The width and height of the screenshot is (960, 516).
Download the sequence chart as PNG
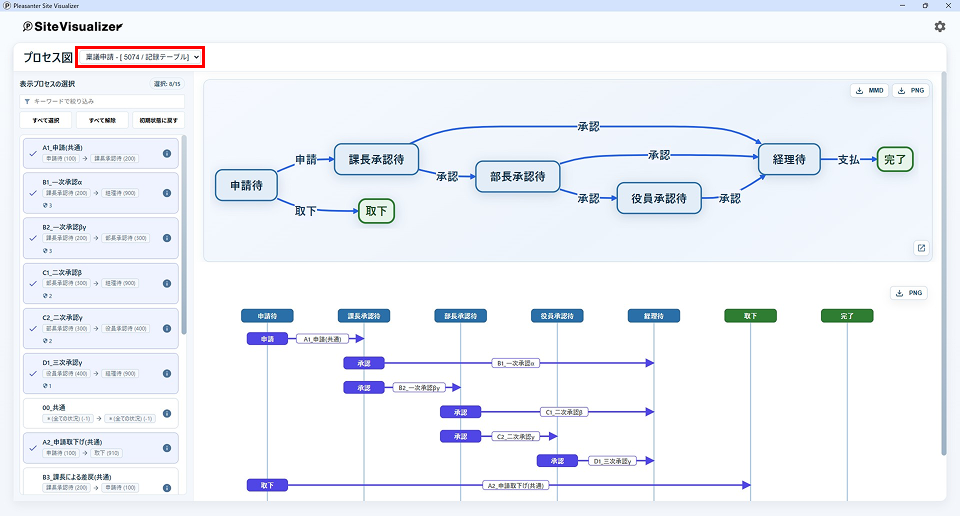point(909,293)
